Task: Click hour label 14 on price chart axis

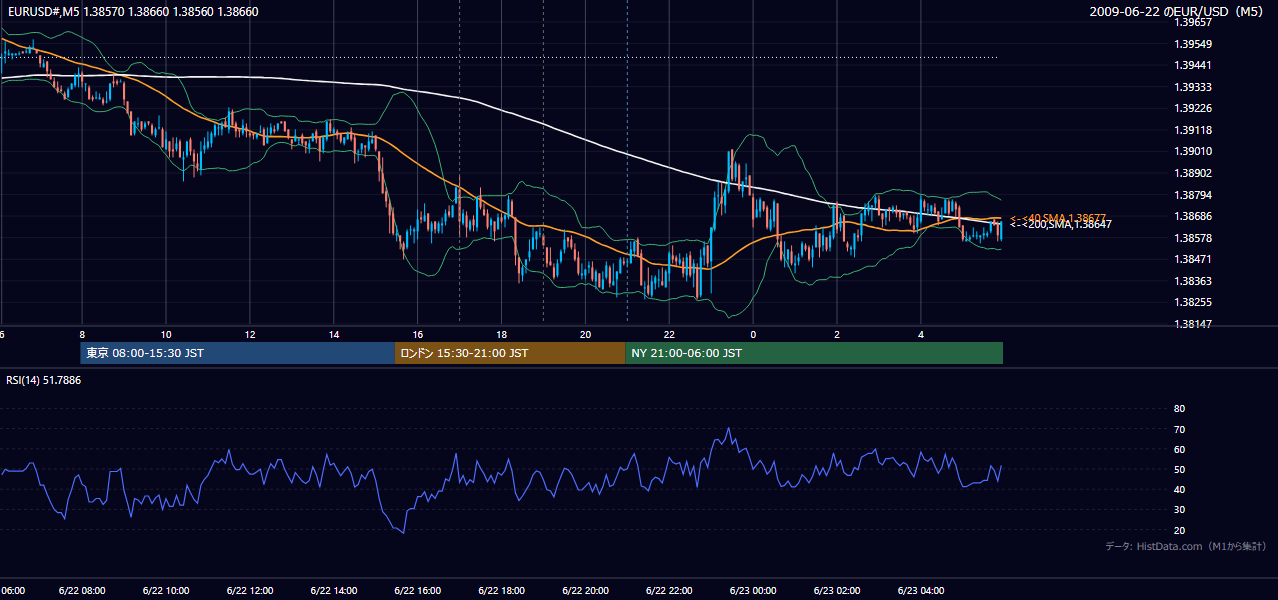Action: [x=334, y=334]
